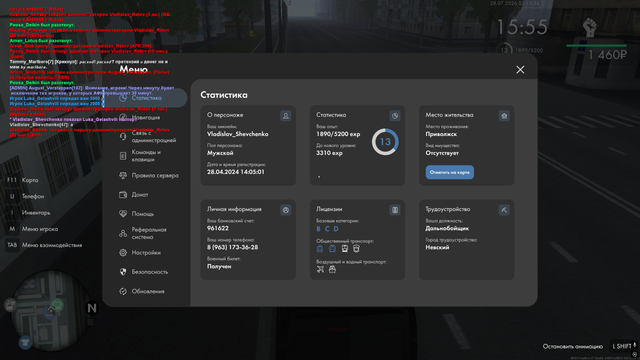
Task: Click the first public transport license icon
Action: [320, 249]
